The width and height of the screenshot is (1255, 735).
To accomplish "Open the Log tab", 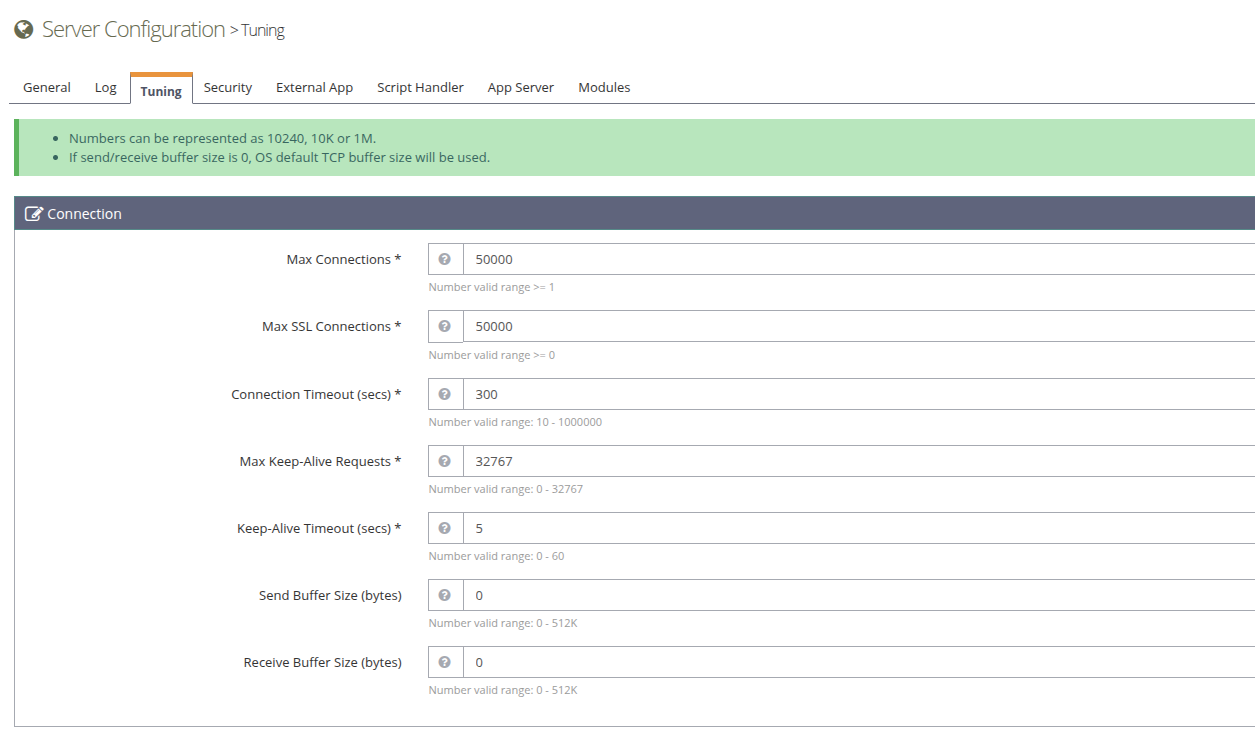I will coord(106,88).
